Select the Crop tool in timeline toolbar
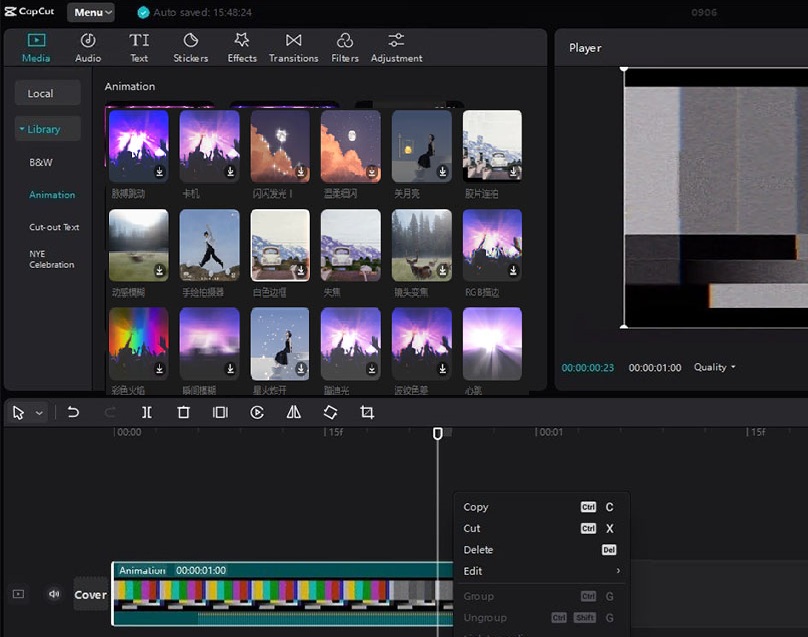This screenshot has height=637, width=808. tap(367, 412)
